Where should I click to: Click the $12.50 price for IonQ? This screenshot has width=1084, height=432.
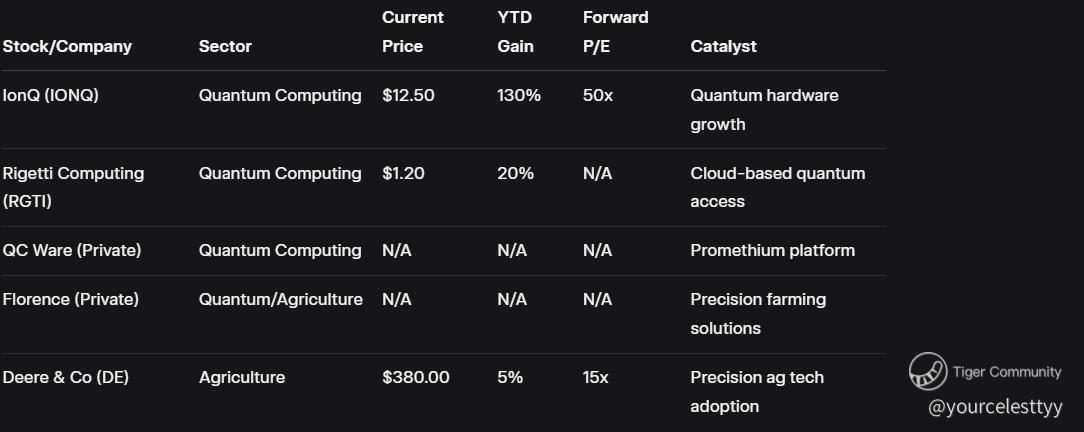pos(408,95)
